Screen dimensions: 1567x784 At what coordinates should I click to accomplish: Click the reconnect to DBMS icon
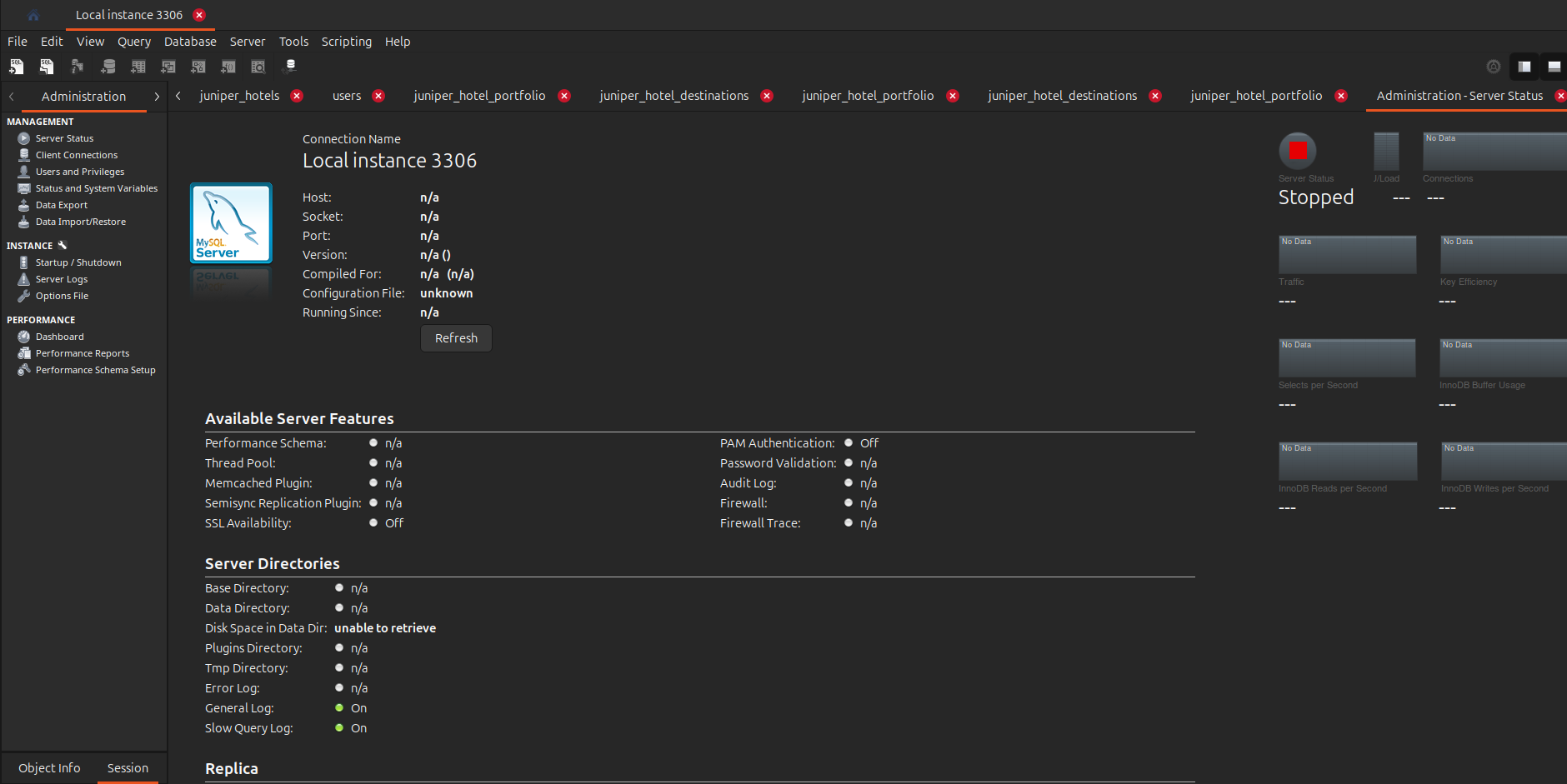point(290,67)
